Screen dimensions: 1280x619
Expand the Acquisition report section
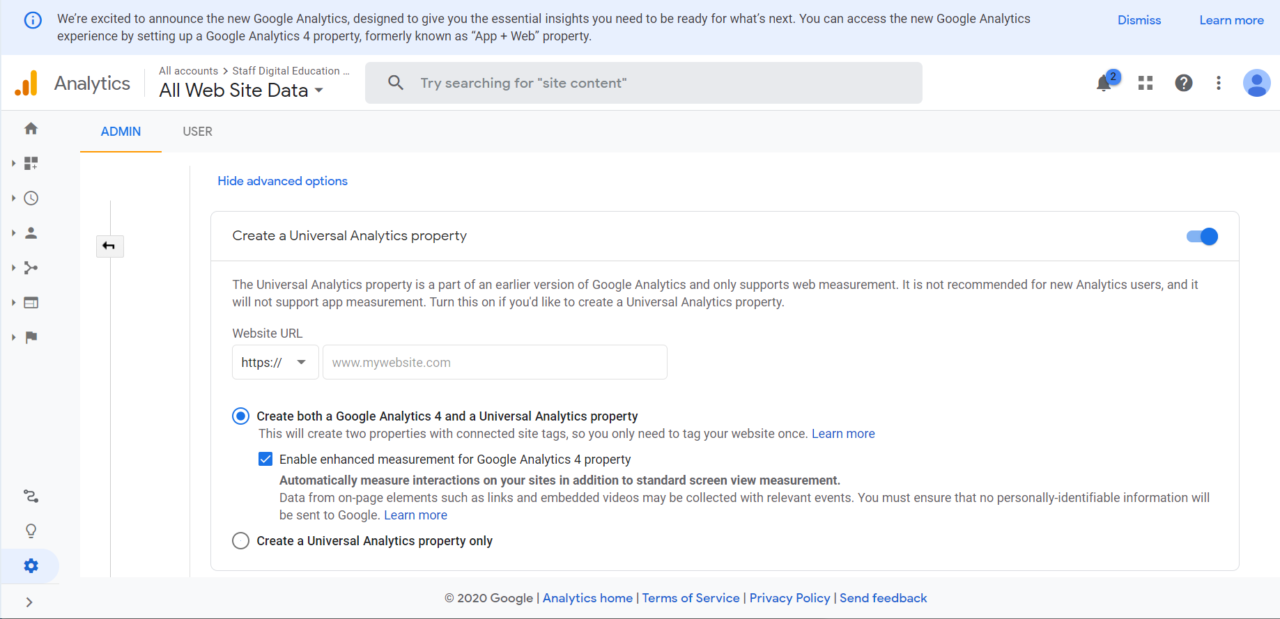pos(30,267)
